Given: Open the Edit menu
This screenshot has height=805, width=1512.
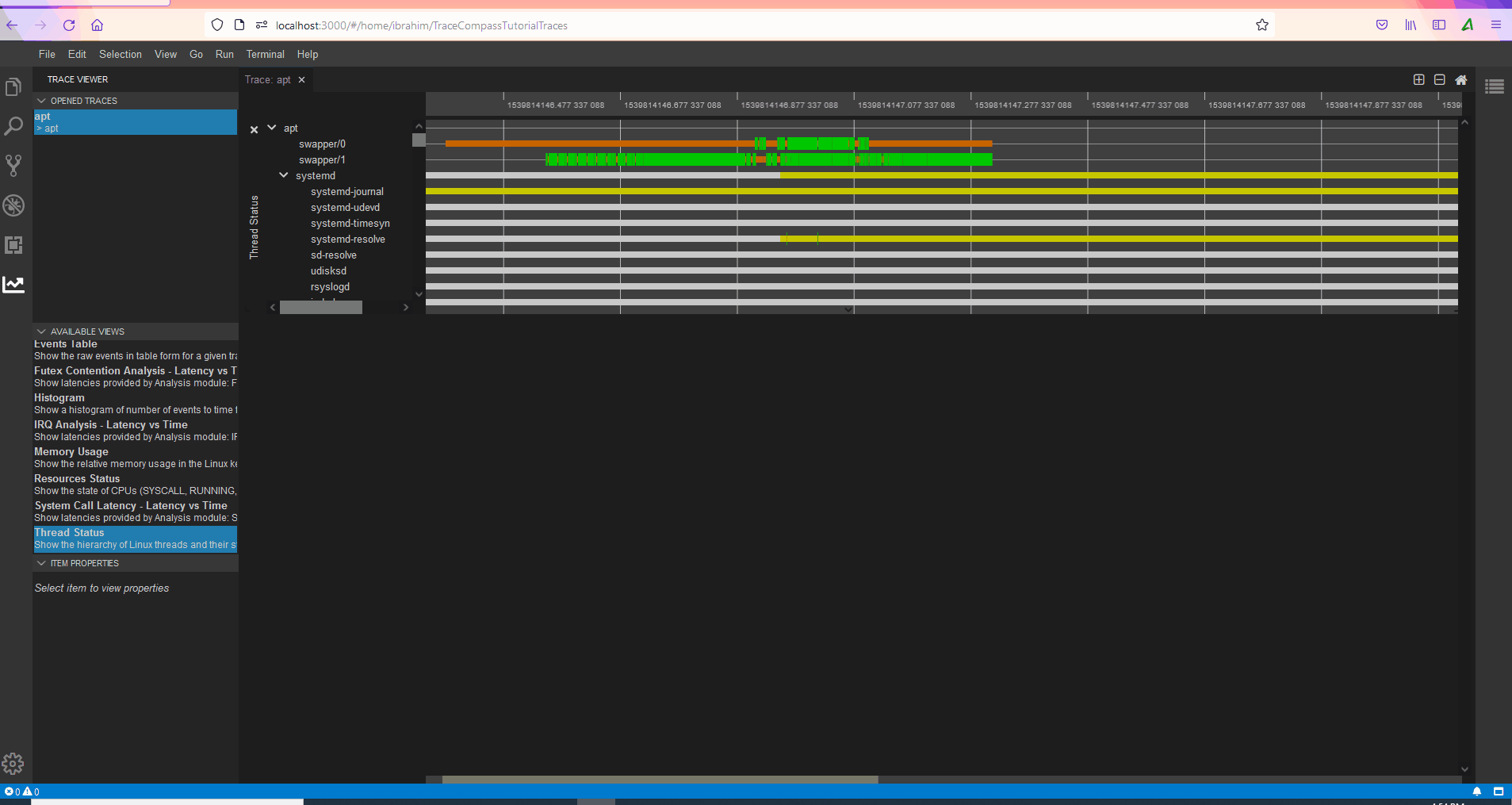Looking at the screenshot, I should pos(77,54).
